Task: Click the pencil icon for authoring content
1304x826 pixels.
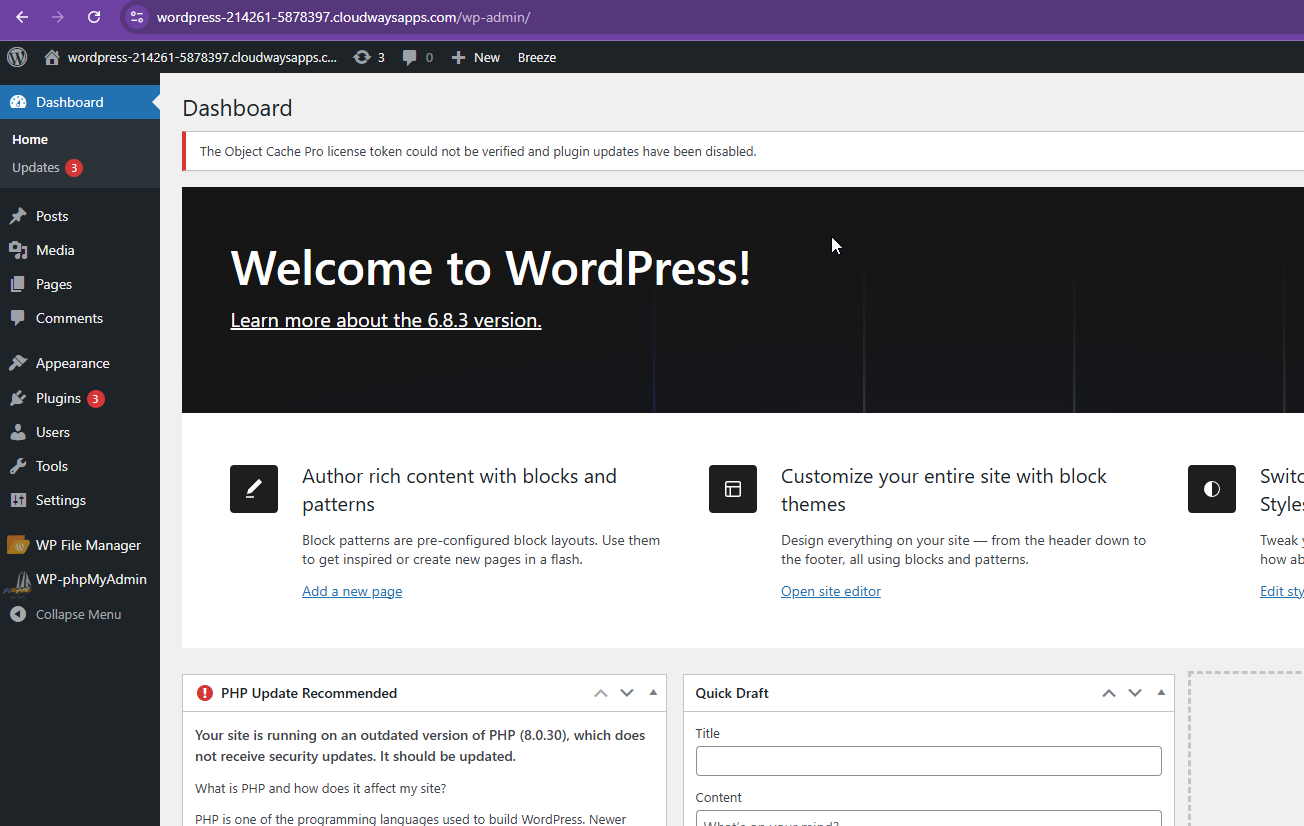Action: tap(254, 489)
